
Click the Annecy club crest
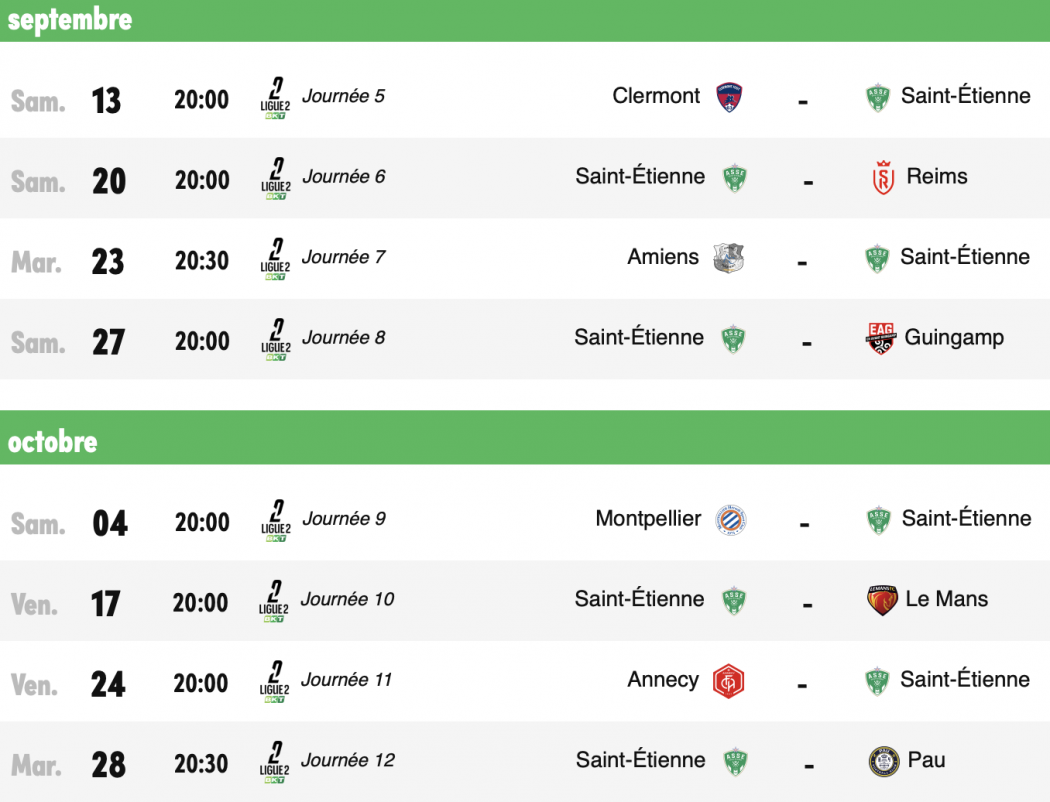(x=729, y=681)
